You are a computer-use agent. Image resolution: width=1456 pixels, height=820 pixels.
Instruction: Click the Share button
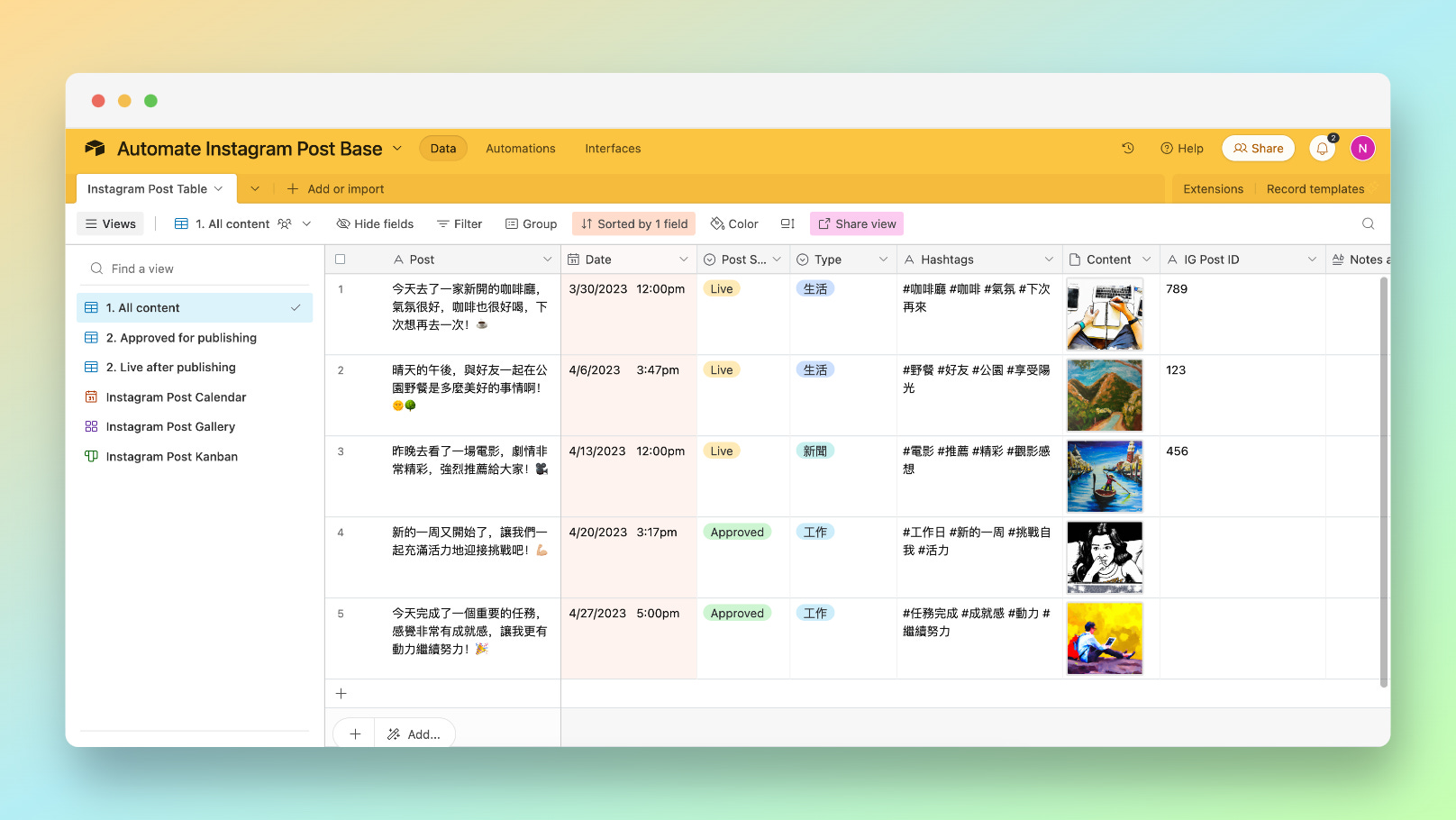[x=1258, y=149]
